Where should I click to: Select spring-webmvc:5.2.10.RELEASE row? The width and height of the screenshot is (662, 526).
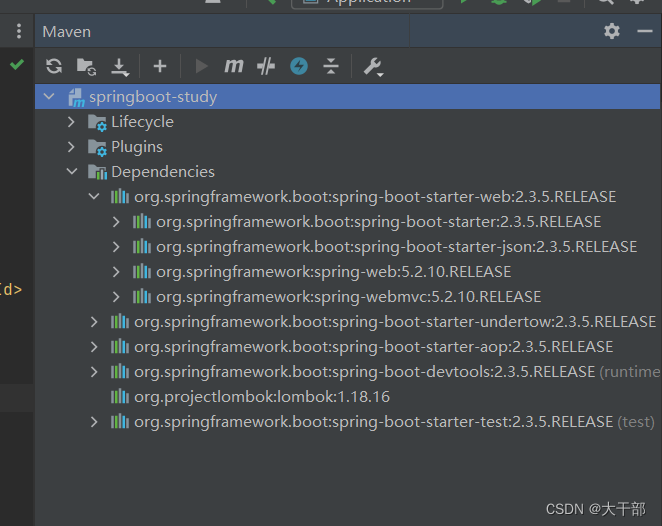(347, 297)
